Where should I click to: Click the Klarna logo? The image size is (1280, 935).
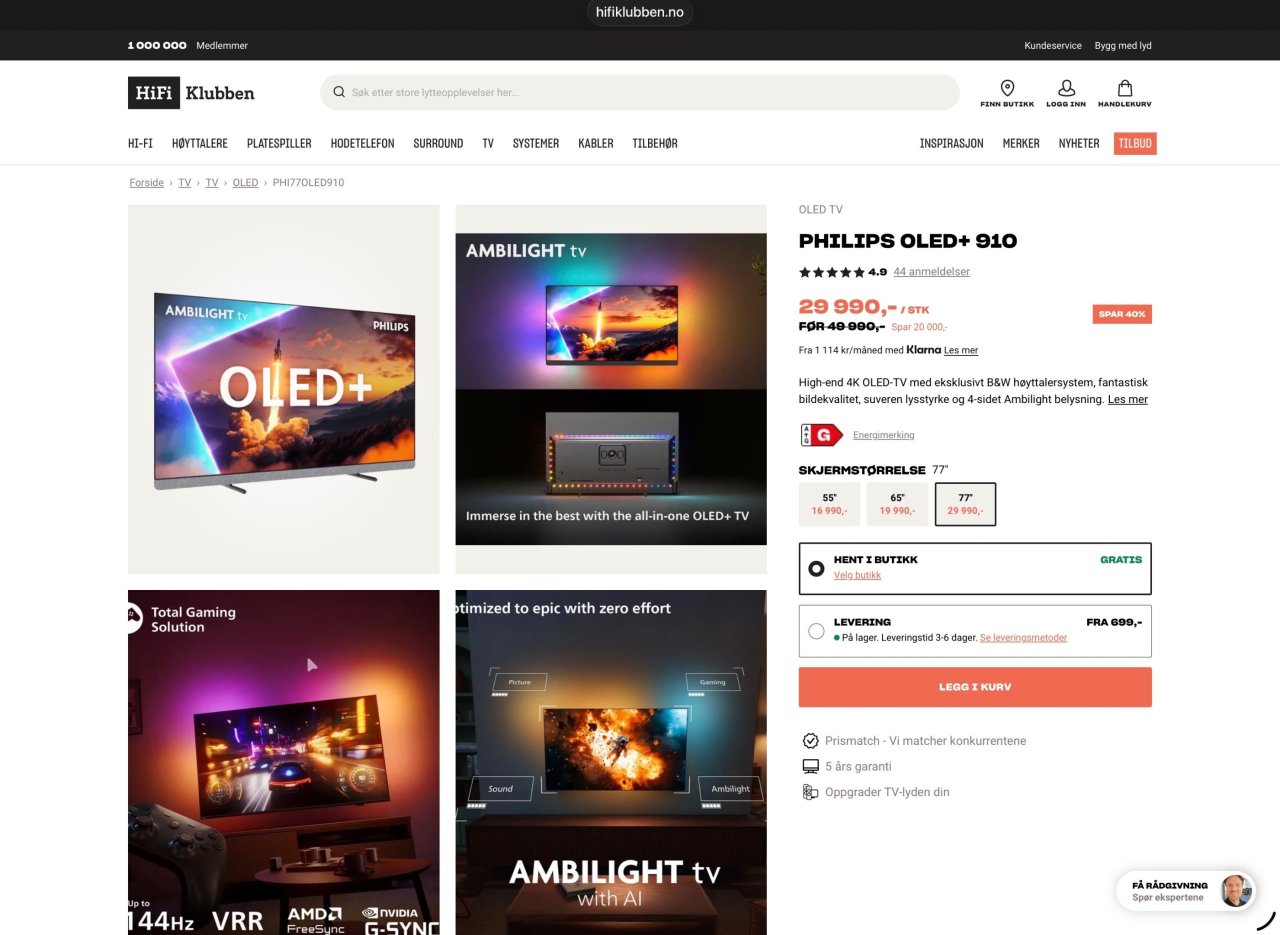[x=924, y=350]
